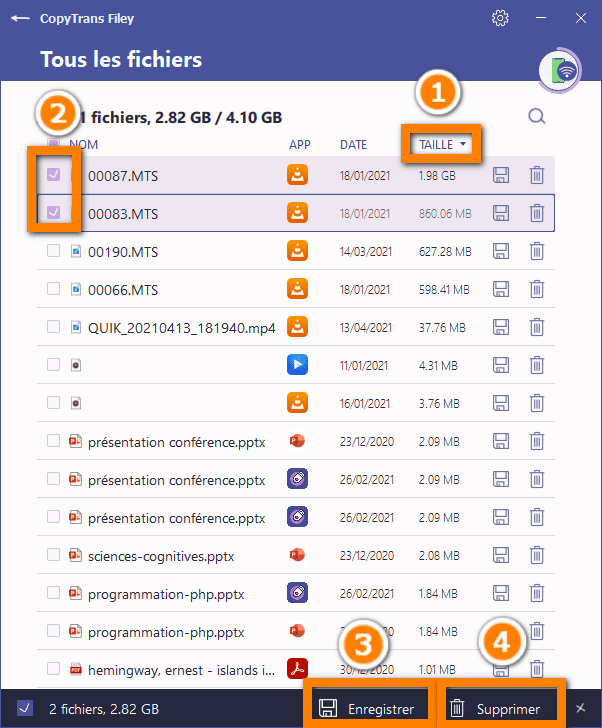Save the 26/02/2021 programmation-php.pptx via floppy icon
This screenshot has width=602, height=728.
coord(501,593)
